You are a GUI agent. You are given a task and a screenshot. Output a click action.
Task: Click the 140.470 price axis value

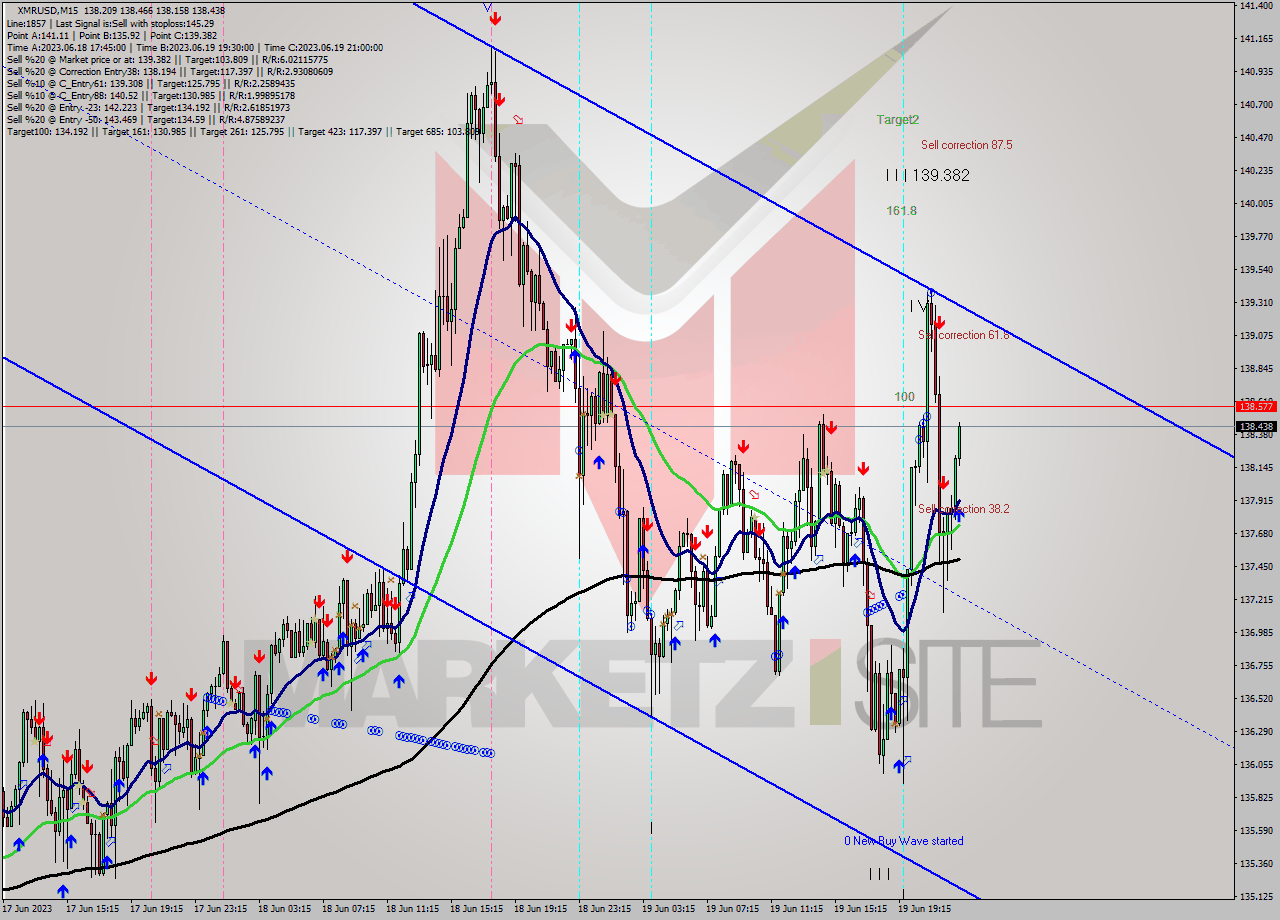coord(1255,138)
